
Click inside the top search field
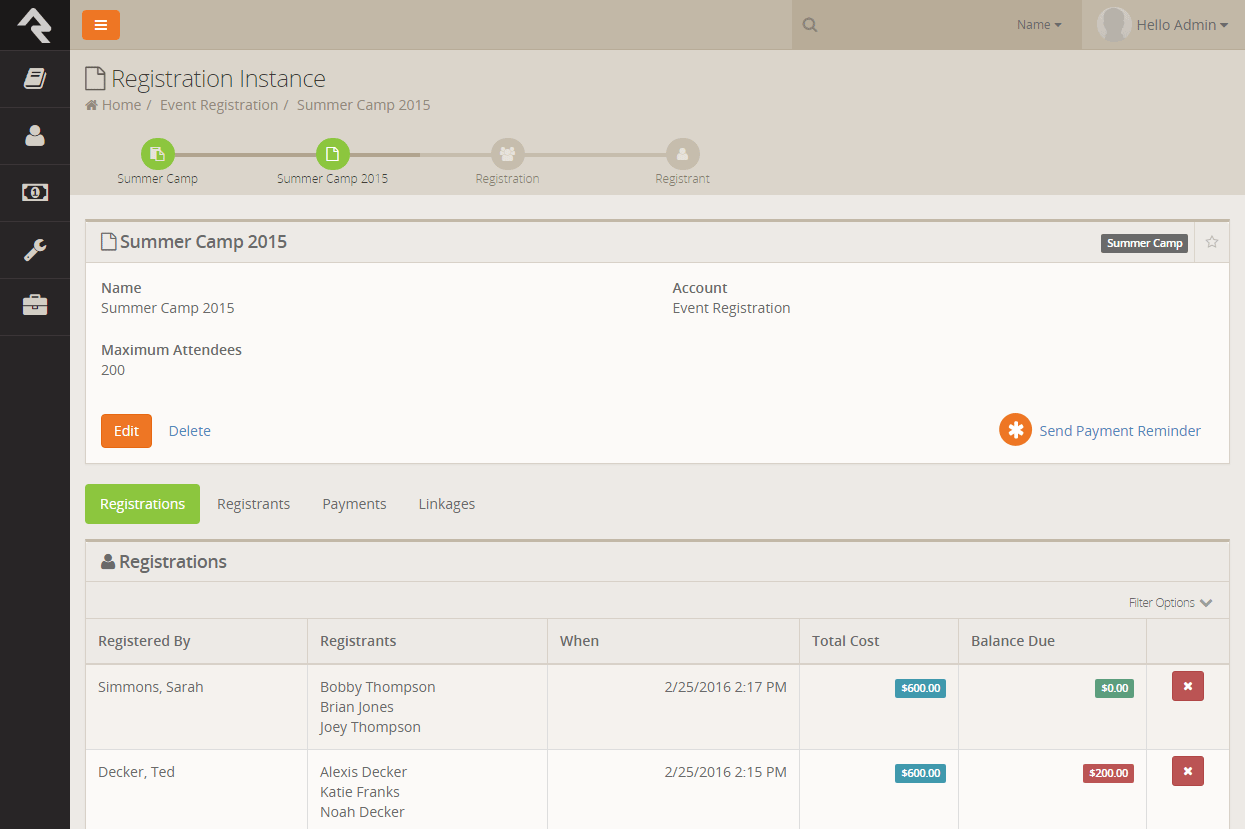coord(910,25)
